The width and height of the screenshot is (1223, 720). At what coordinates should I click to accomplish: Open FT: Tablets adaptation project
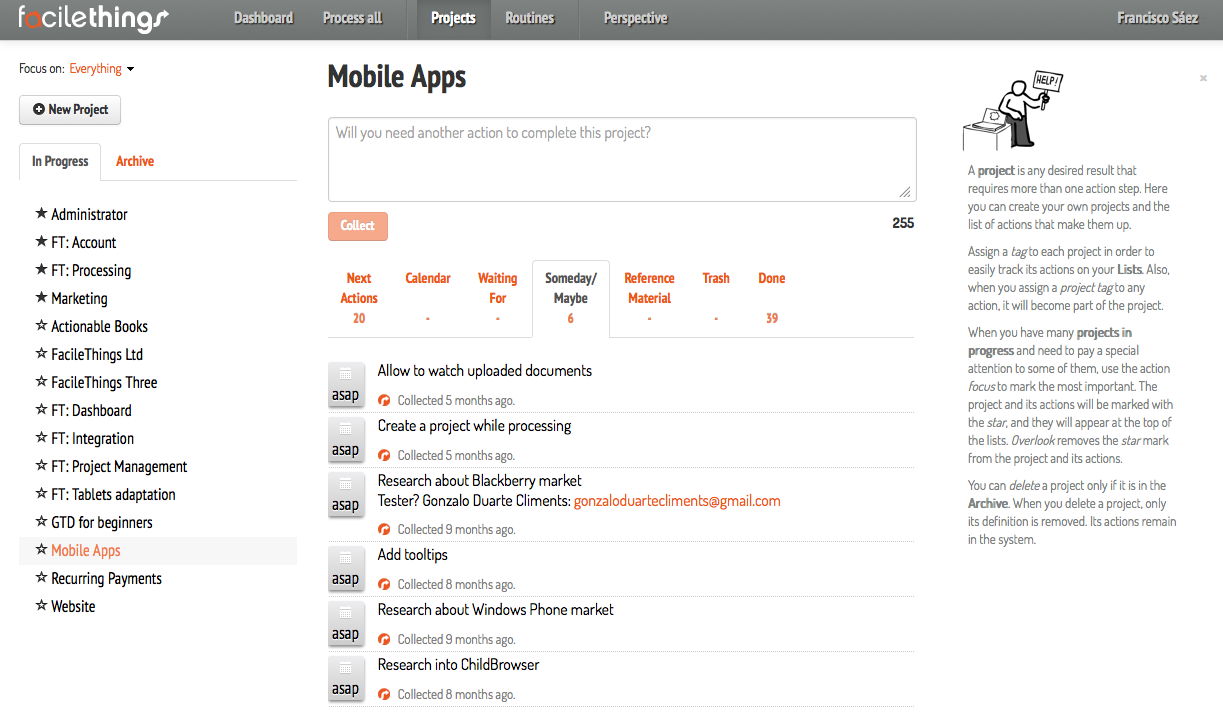(113, 494)
